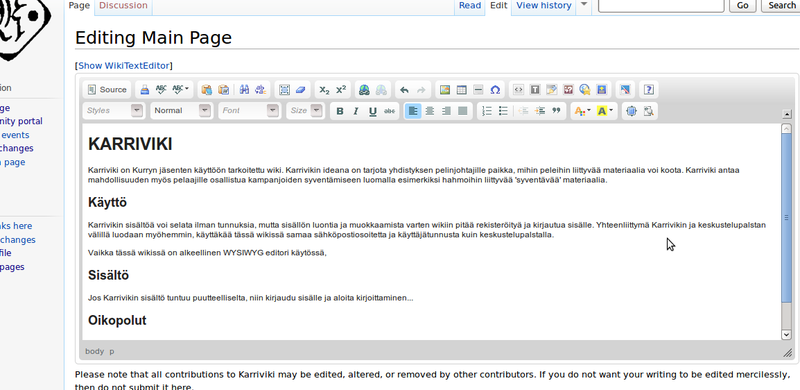Toggle italic formatting
This screenshot has width=800, height=390.
[x=356, y=111]
